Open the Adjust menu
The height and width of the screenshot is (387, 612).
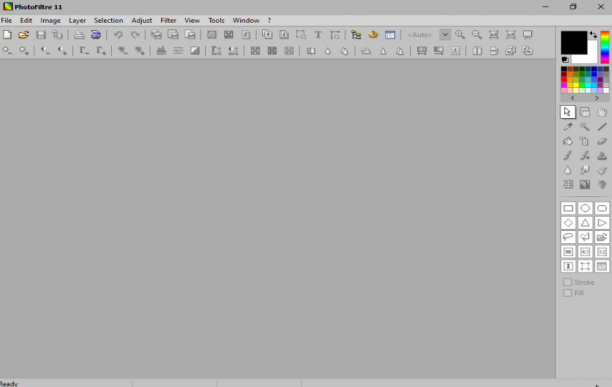[142, 20]
